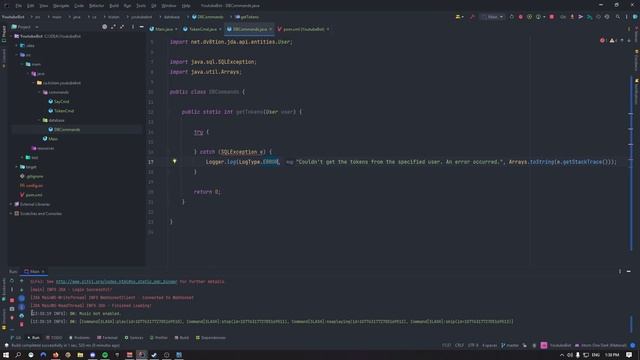Open the Profile run options dropdown arrow
Image resolution: width=640 pixels, height=360 pixels.
(544, 17)
